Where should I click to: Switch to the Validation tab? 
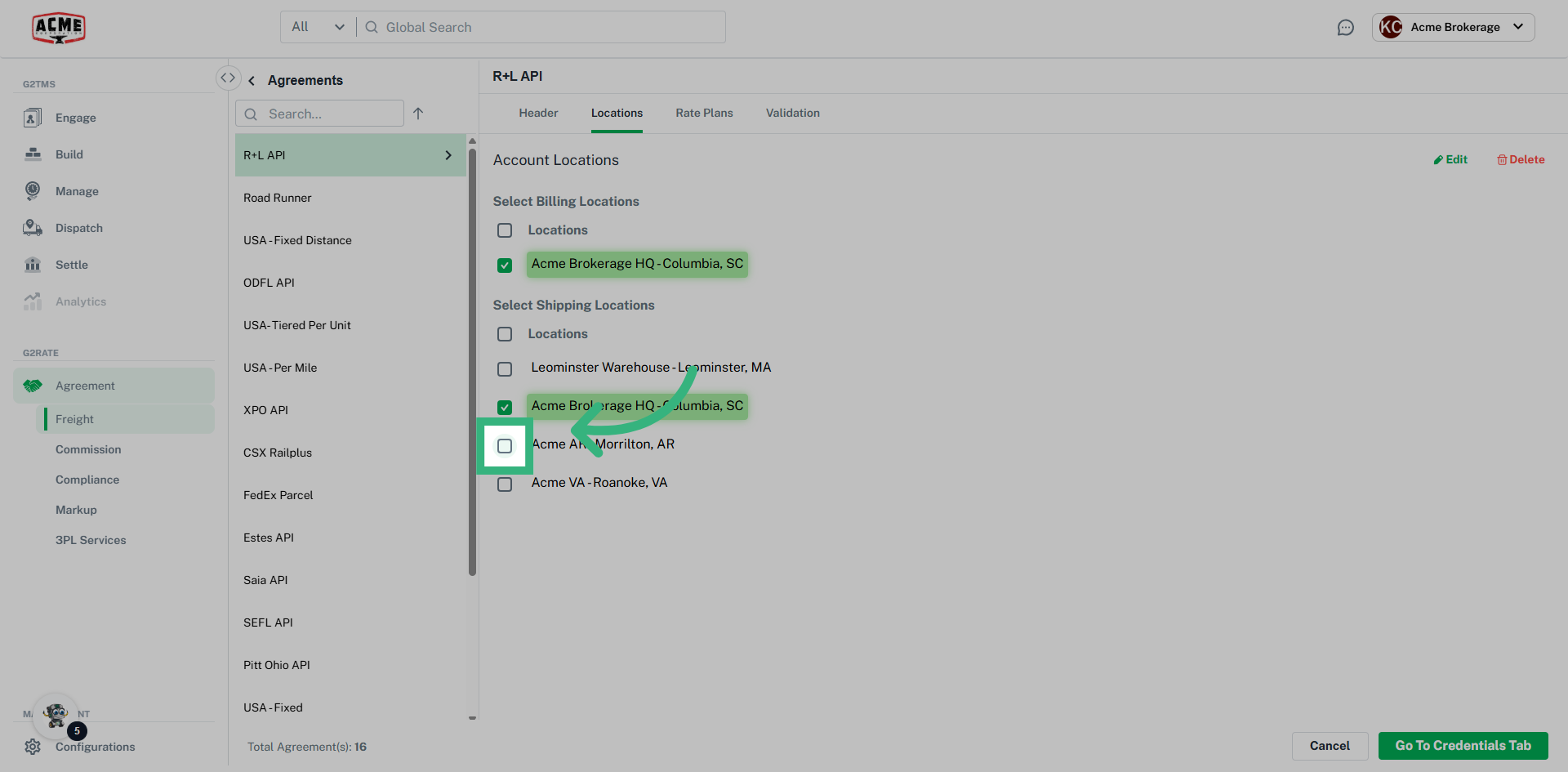792,113
